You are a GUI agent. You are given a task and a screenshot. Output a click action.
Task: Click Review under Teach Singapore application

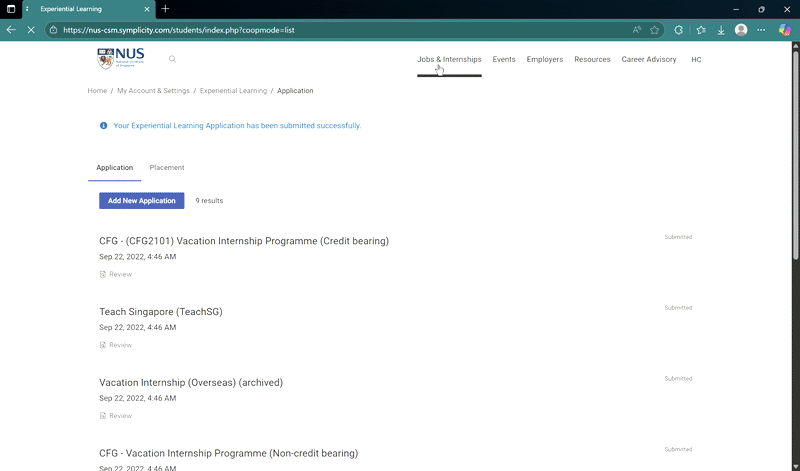(x=120, y=345)
